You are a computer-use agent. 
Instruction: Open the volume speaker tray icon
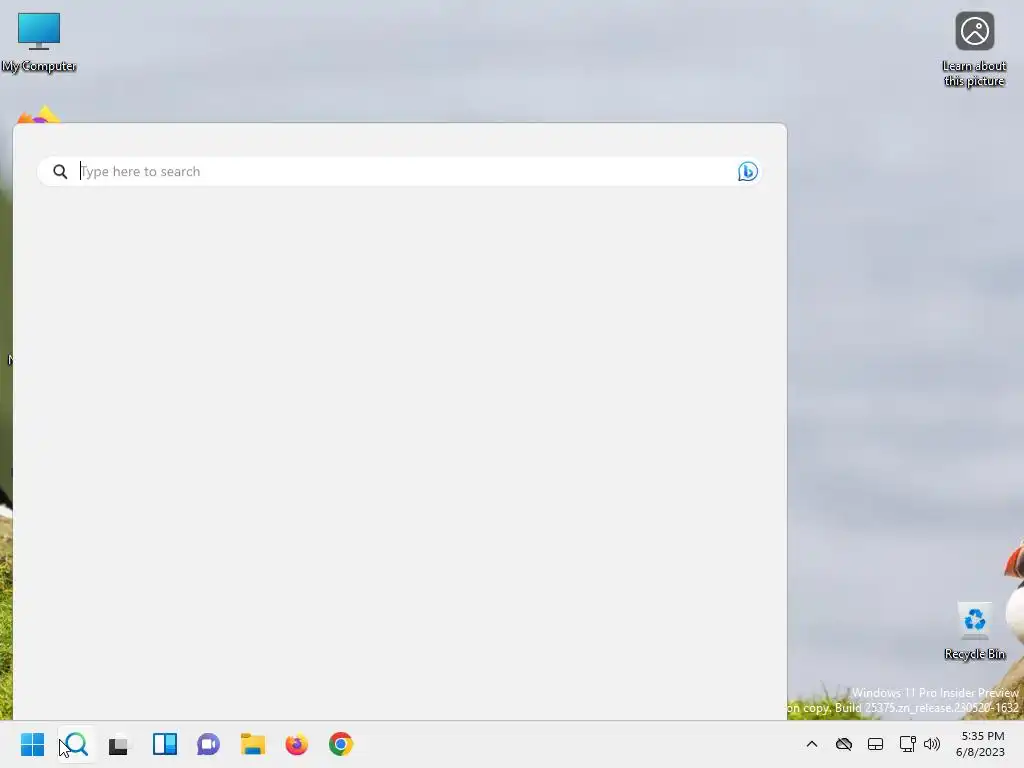(932, 744)
